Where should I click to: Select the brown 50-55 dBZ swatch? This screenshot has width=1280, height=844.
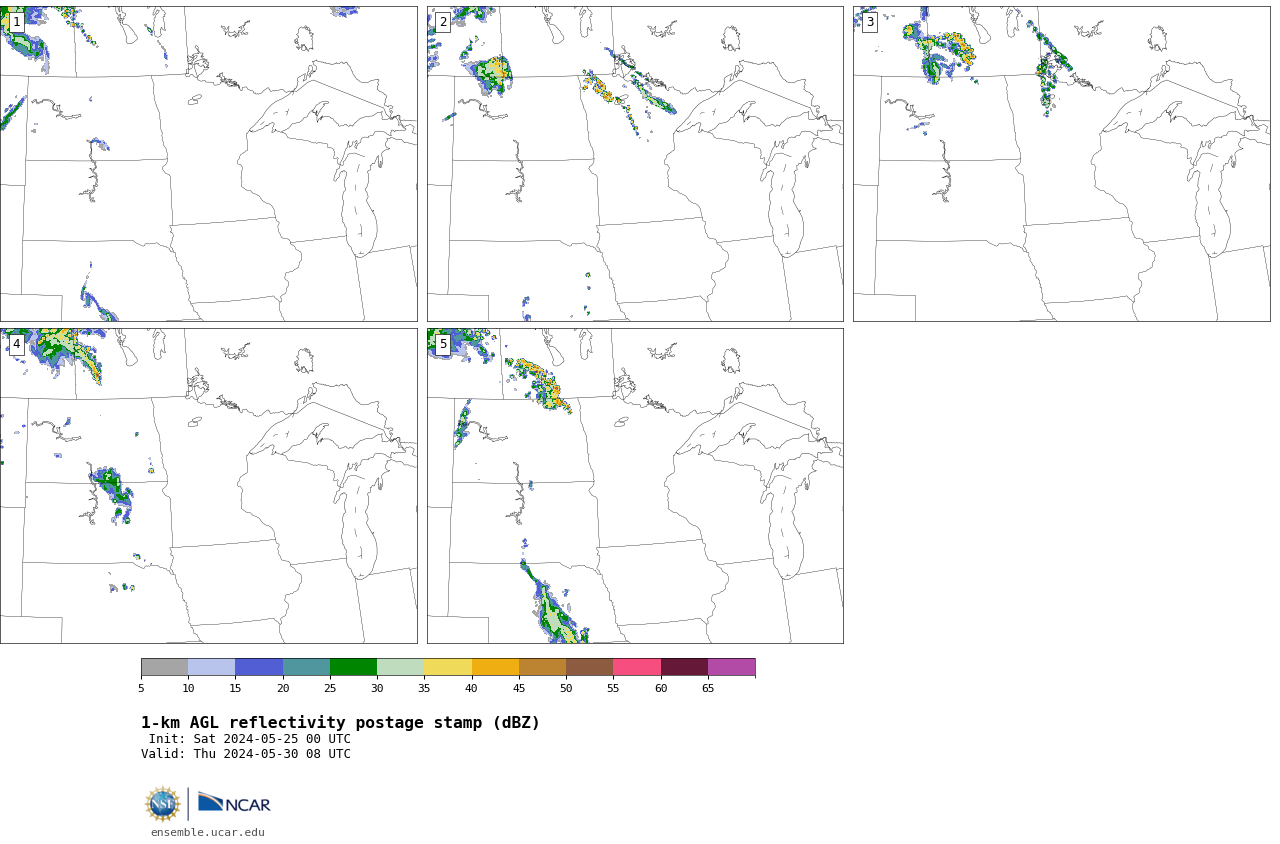pyautogui.click(x=589, y=667)
